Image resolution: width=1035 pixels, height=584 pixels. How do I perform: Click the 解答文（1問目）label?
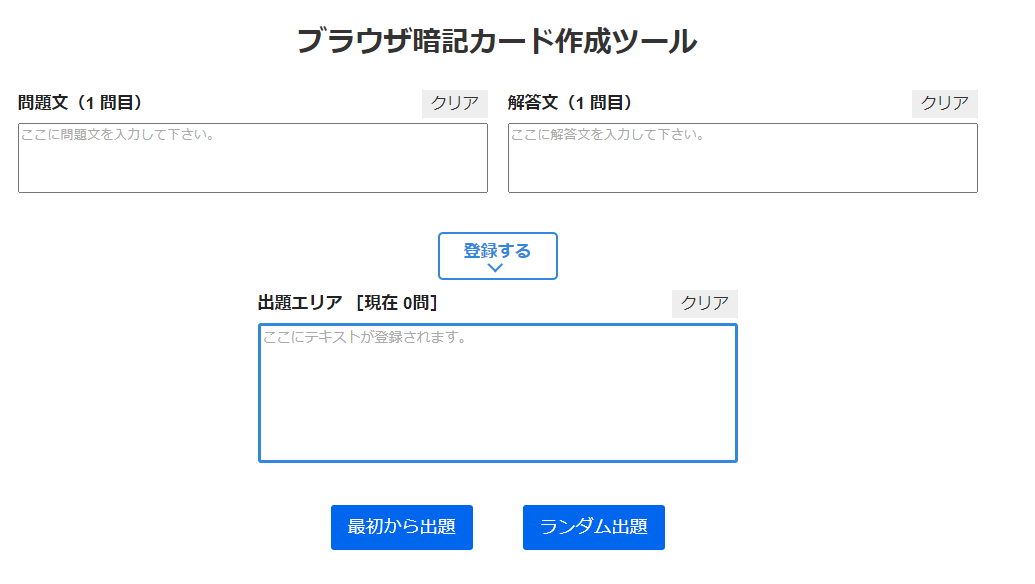tap(571, 100)
